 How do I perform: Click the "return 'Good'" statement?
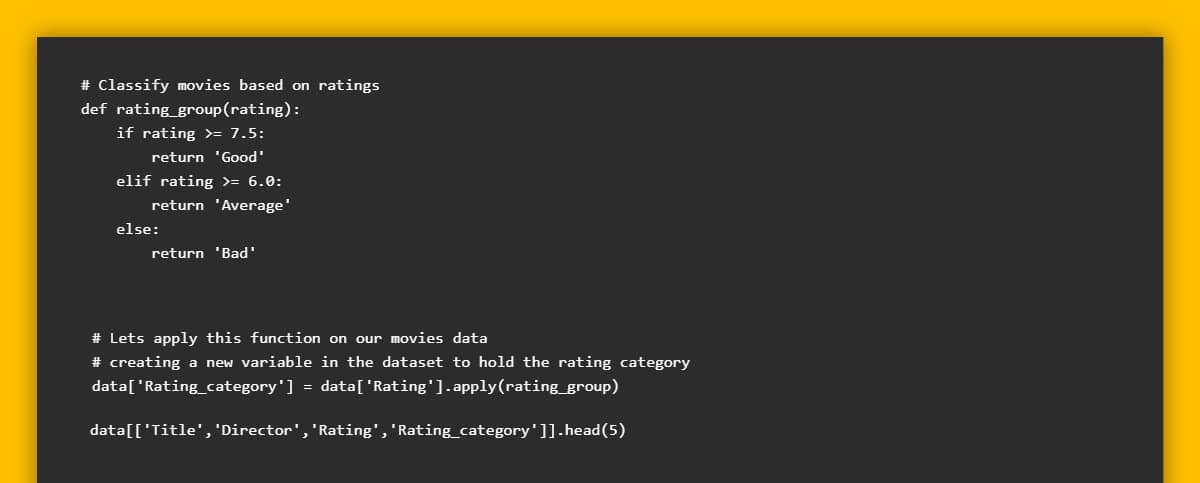tap(208, 157)
